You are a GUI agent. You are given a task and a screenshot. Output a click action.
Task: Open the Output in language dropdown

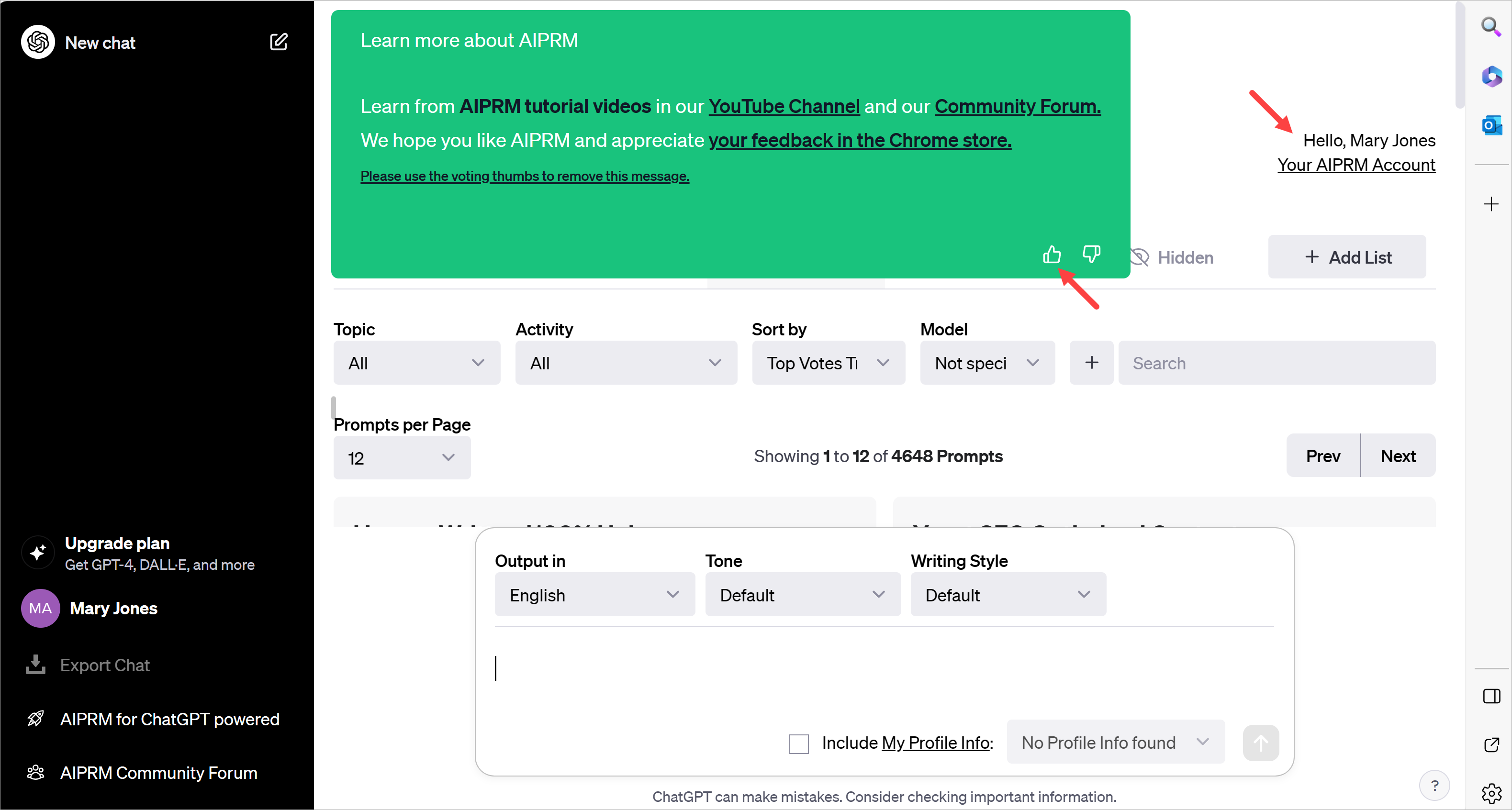tap(594, 594)
